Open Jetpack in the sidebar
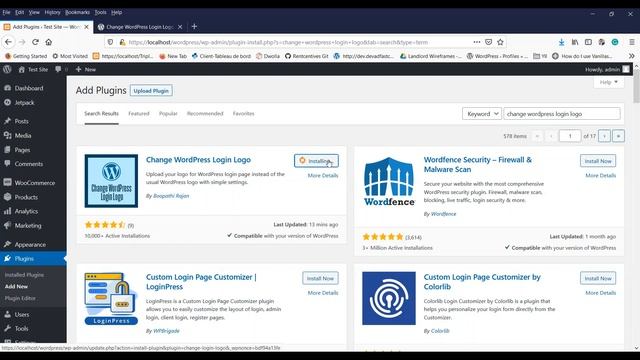 [x=24, y=102]
